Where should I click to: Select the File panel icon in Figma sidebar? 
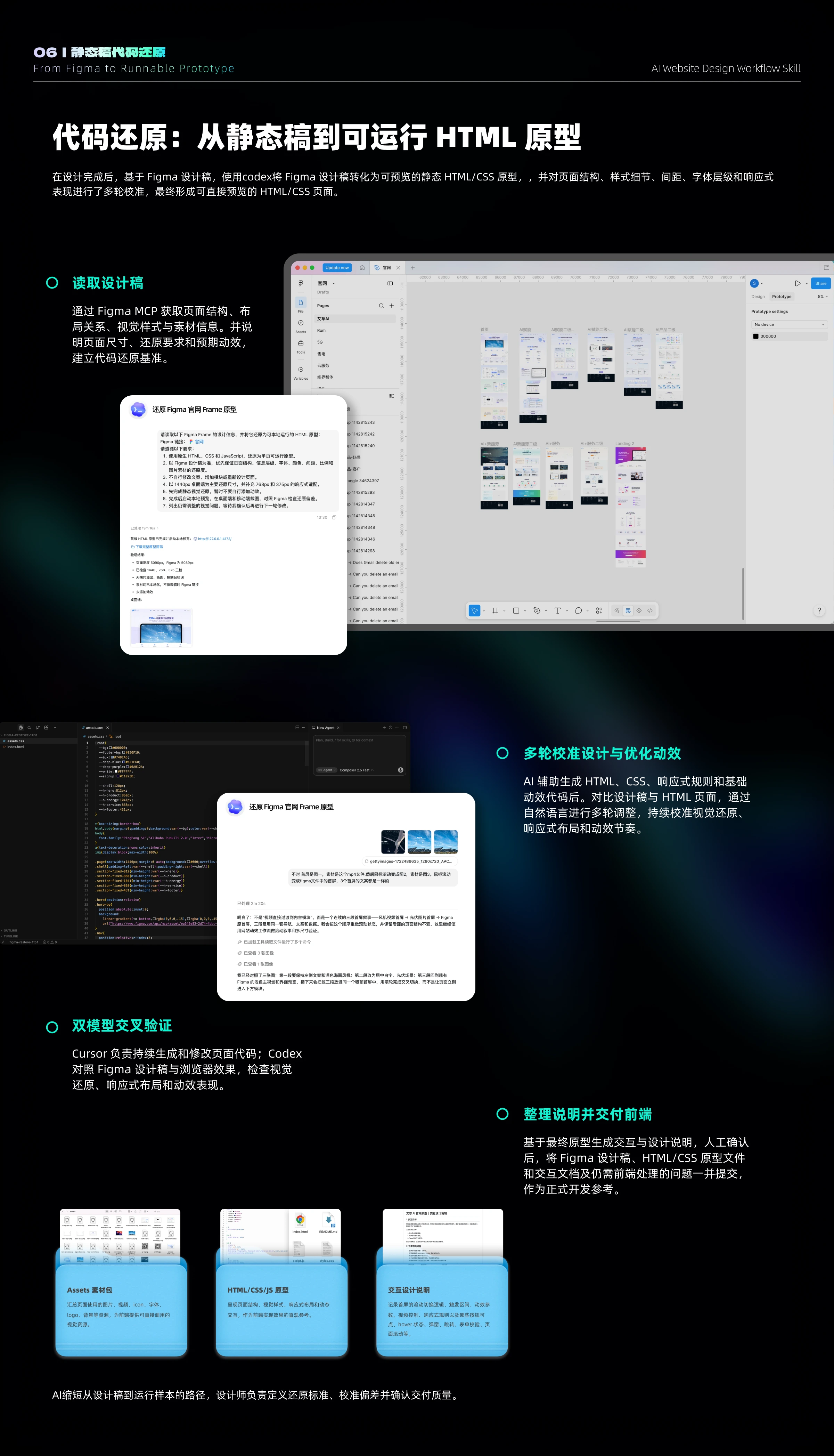coord(301,302)
